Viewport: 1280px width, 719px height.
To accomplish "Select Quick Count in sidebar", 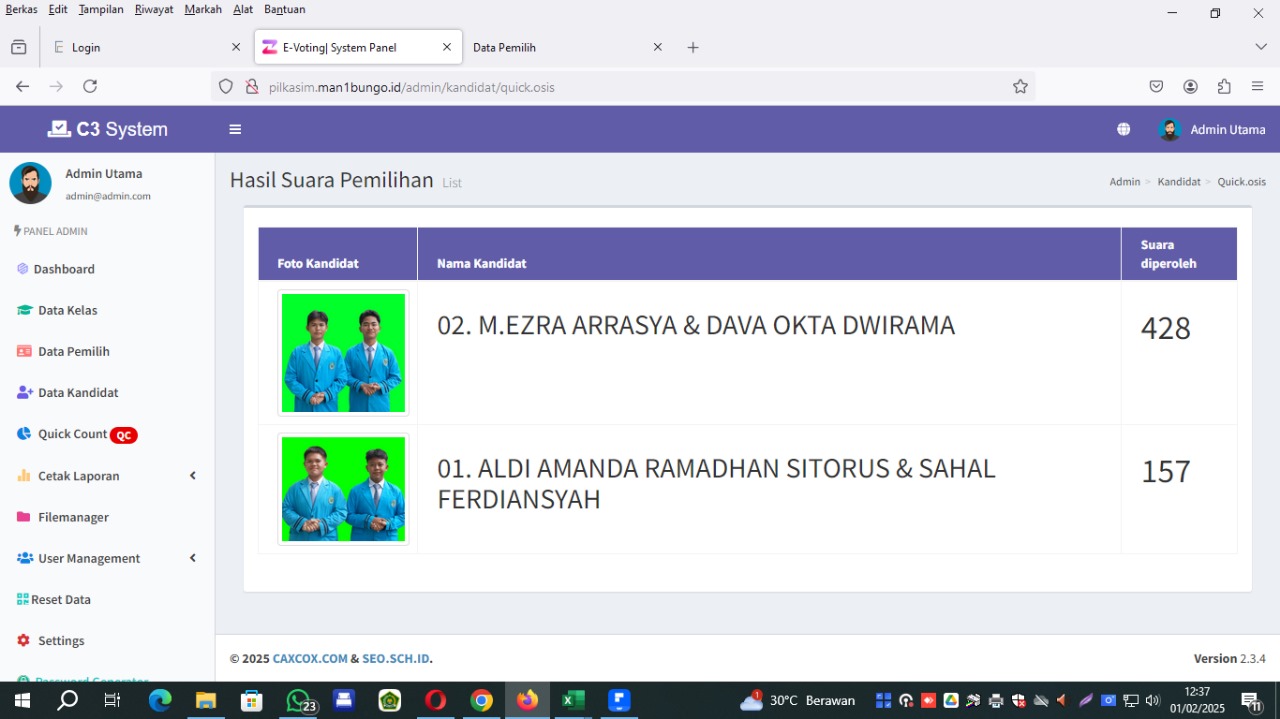I will pos(72,434).
